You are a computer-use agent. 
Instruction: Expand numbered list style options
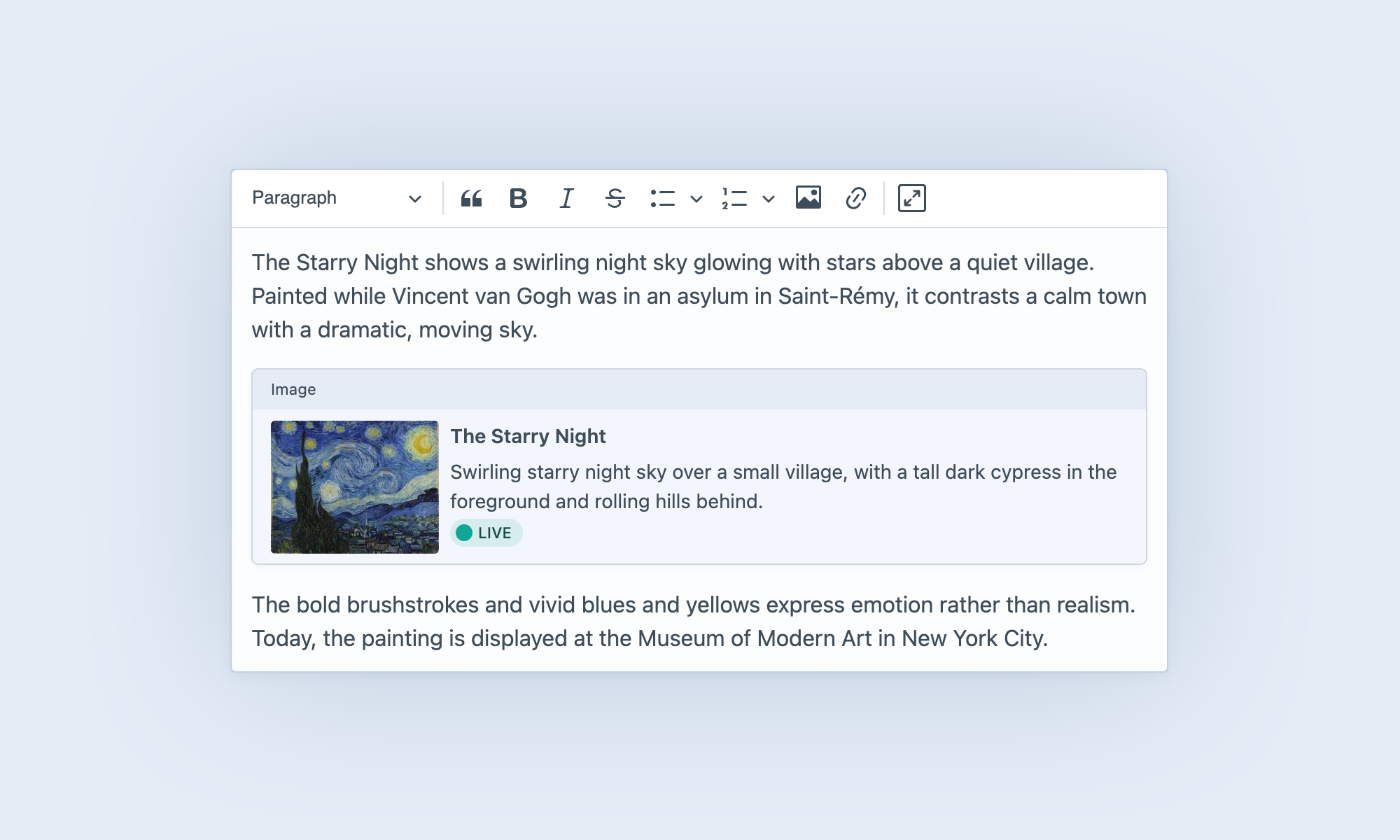[x=769, y=199]
